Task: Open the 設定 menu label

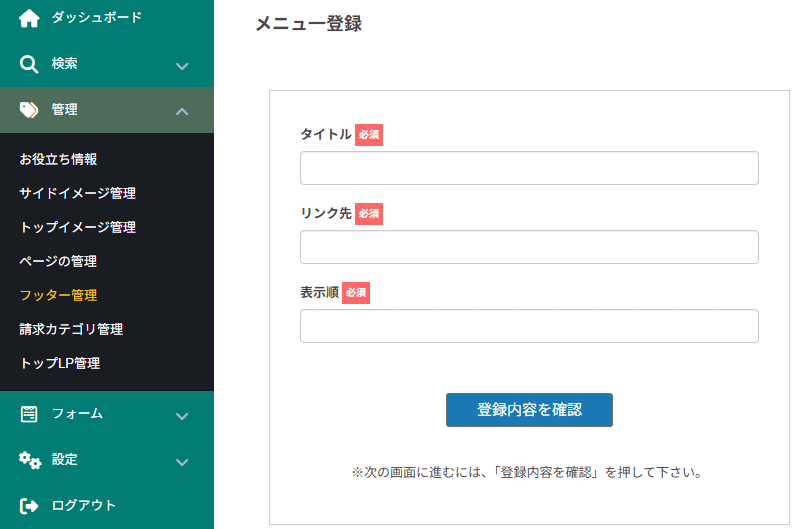Action: 65,459
